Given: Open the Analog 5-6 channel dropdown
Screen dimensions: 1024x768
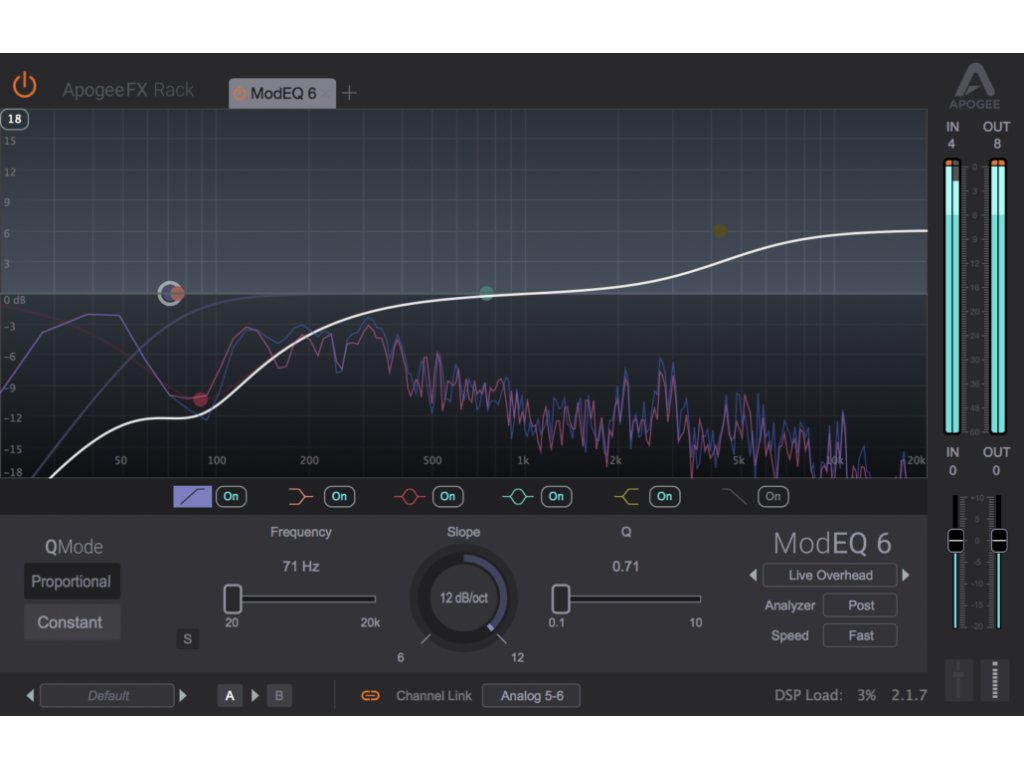Looking at the screenshot, I should click(x=531, y=696).
